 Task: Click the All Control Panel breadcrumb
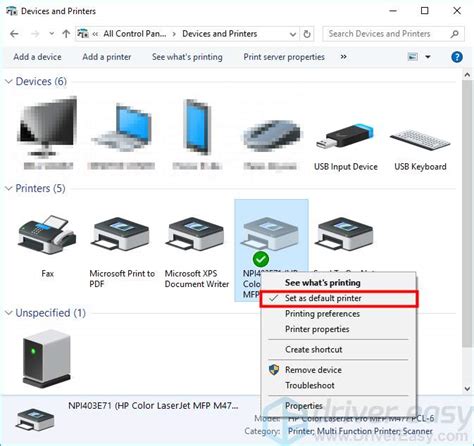[x=134, y=34]
